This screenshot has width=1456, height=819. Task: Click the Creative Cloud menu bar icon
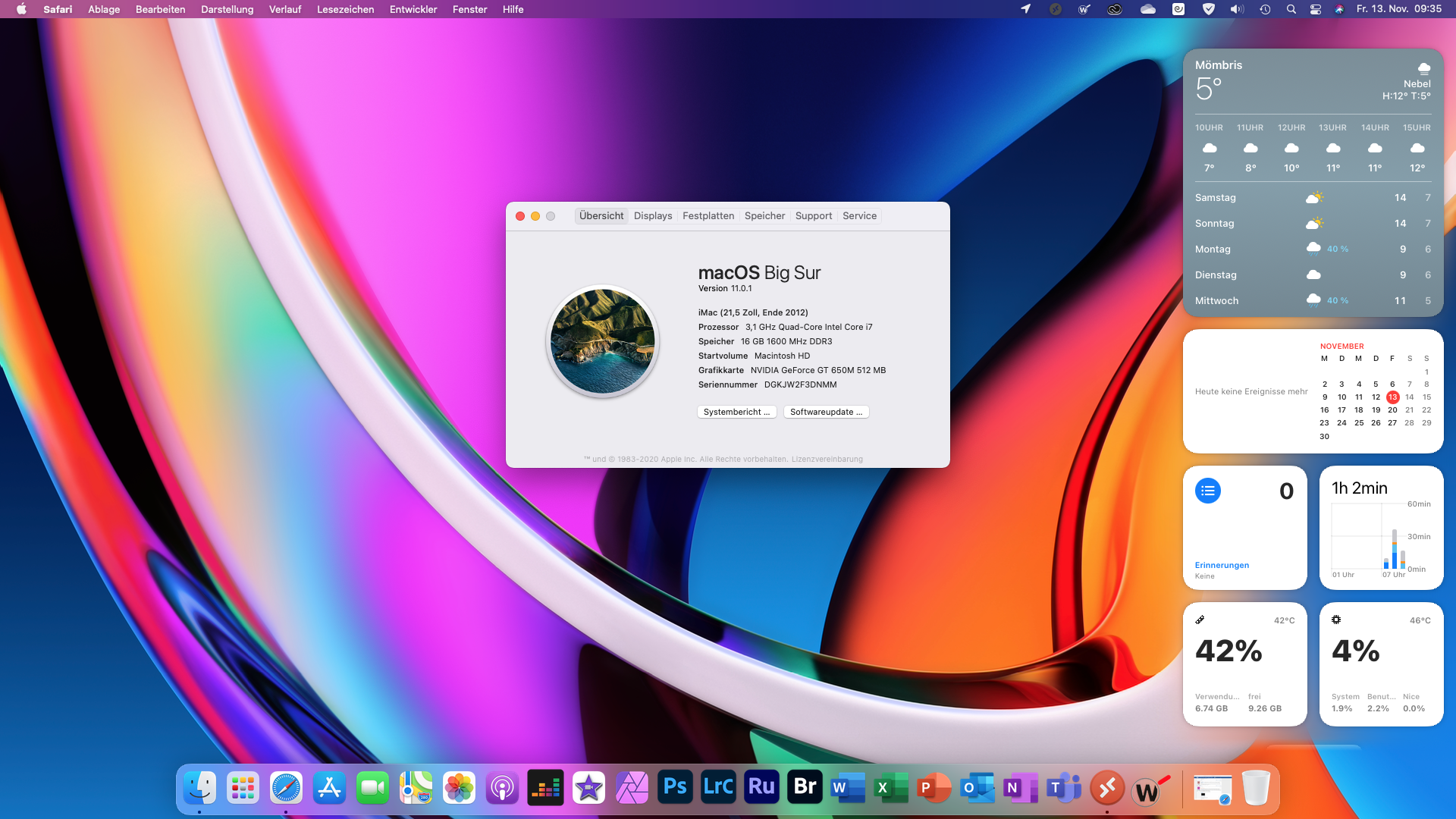click(1115, 9)
